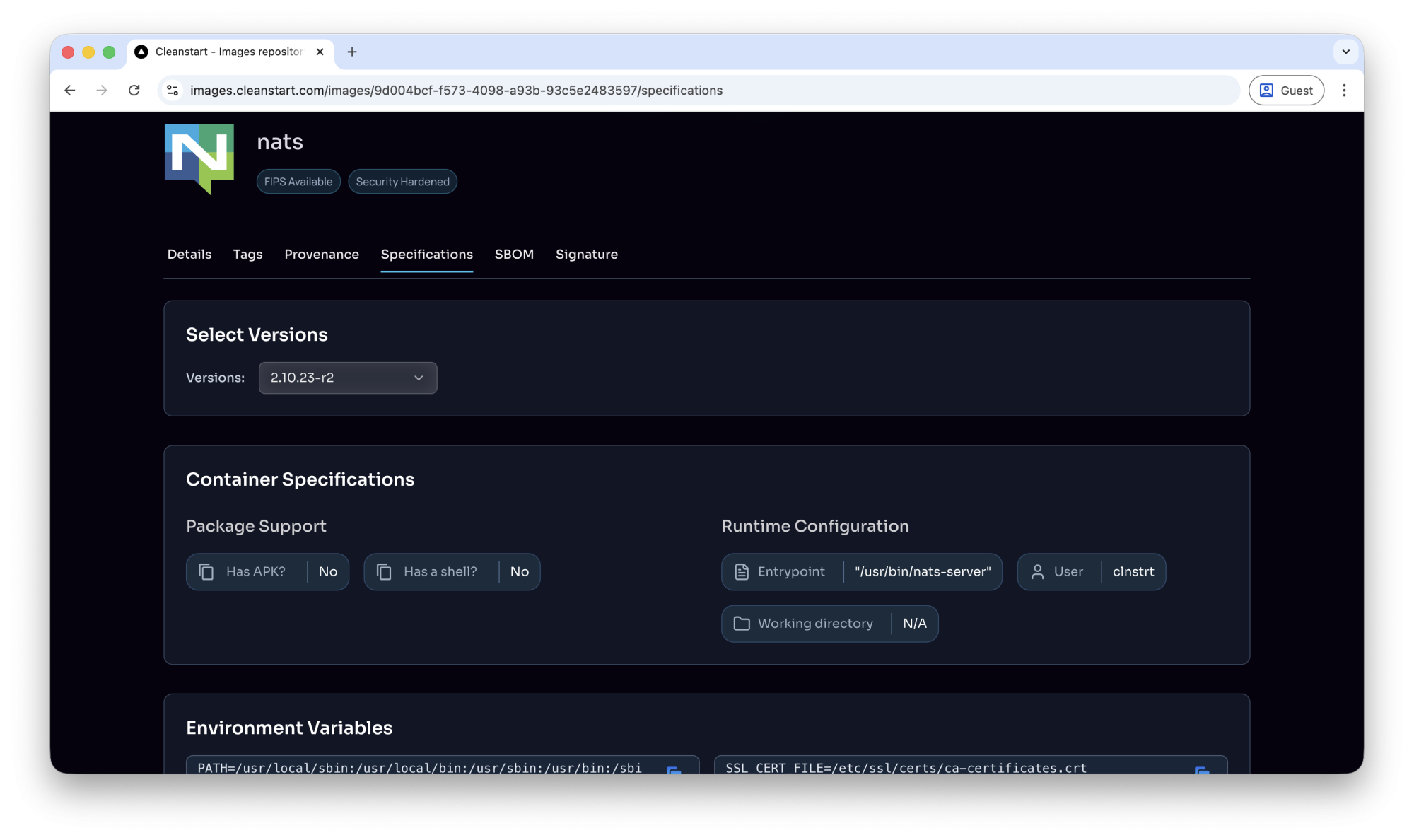The height and width of the screenshot is (840, 1414).
Task: Click the FIPS Available badge
Action: tap(298, 182)
